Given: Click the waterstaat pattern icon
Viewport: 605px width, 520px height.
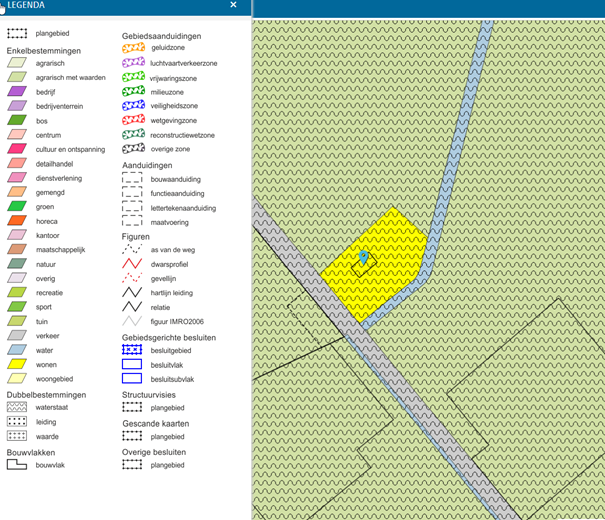Looking at the screenshot, I should tap(17, 407).
